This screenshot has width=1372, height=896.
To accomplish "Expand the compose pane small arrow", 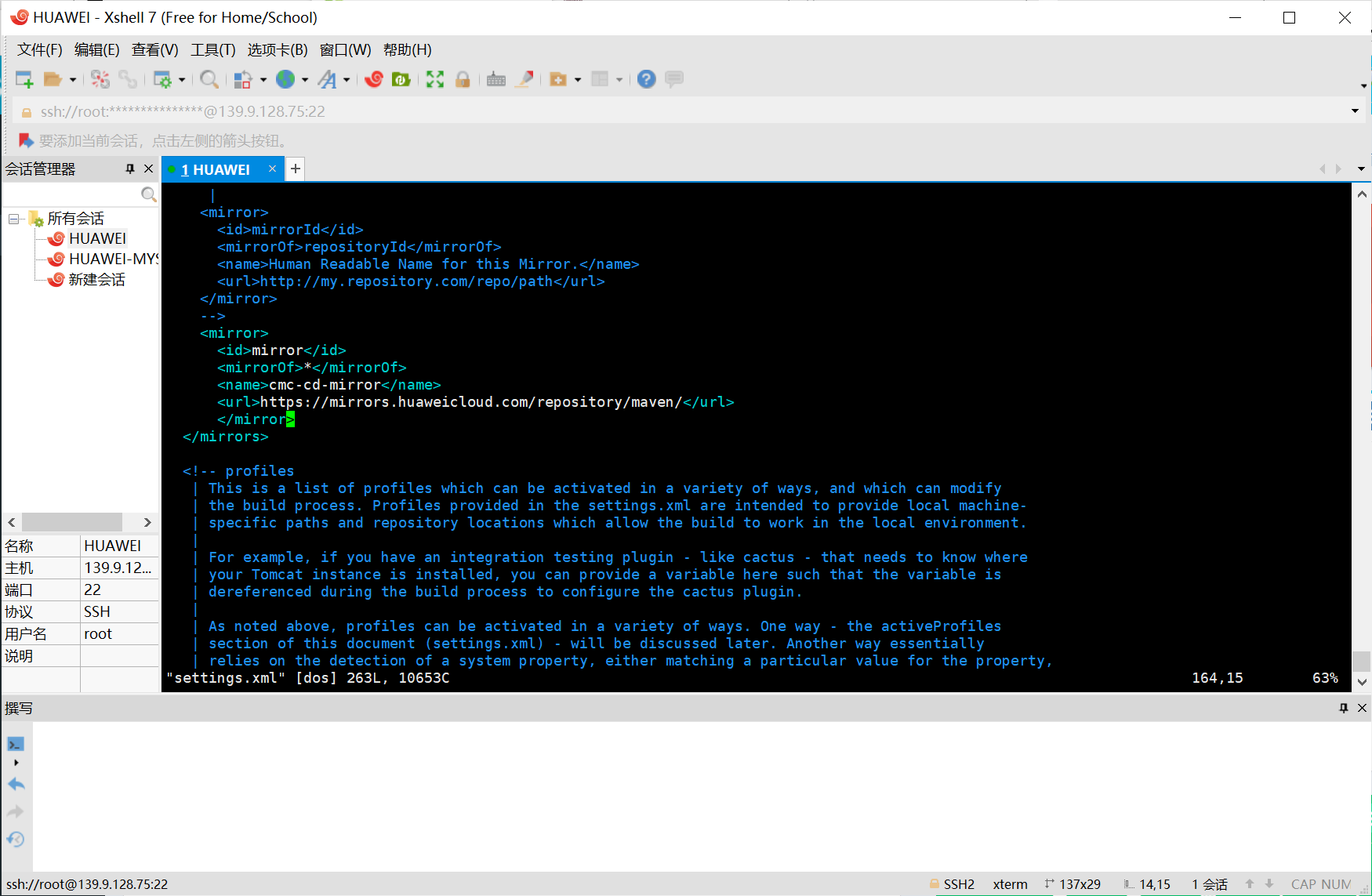I will (x=16, y=763).
